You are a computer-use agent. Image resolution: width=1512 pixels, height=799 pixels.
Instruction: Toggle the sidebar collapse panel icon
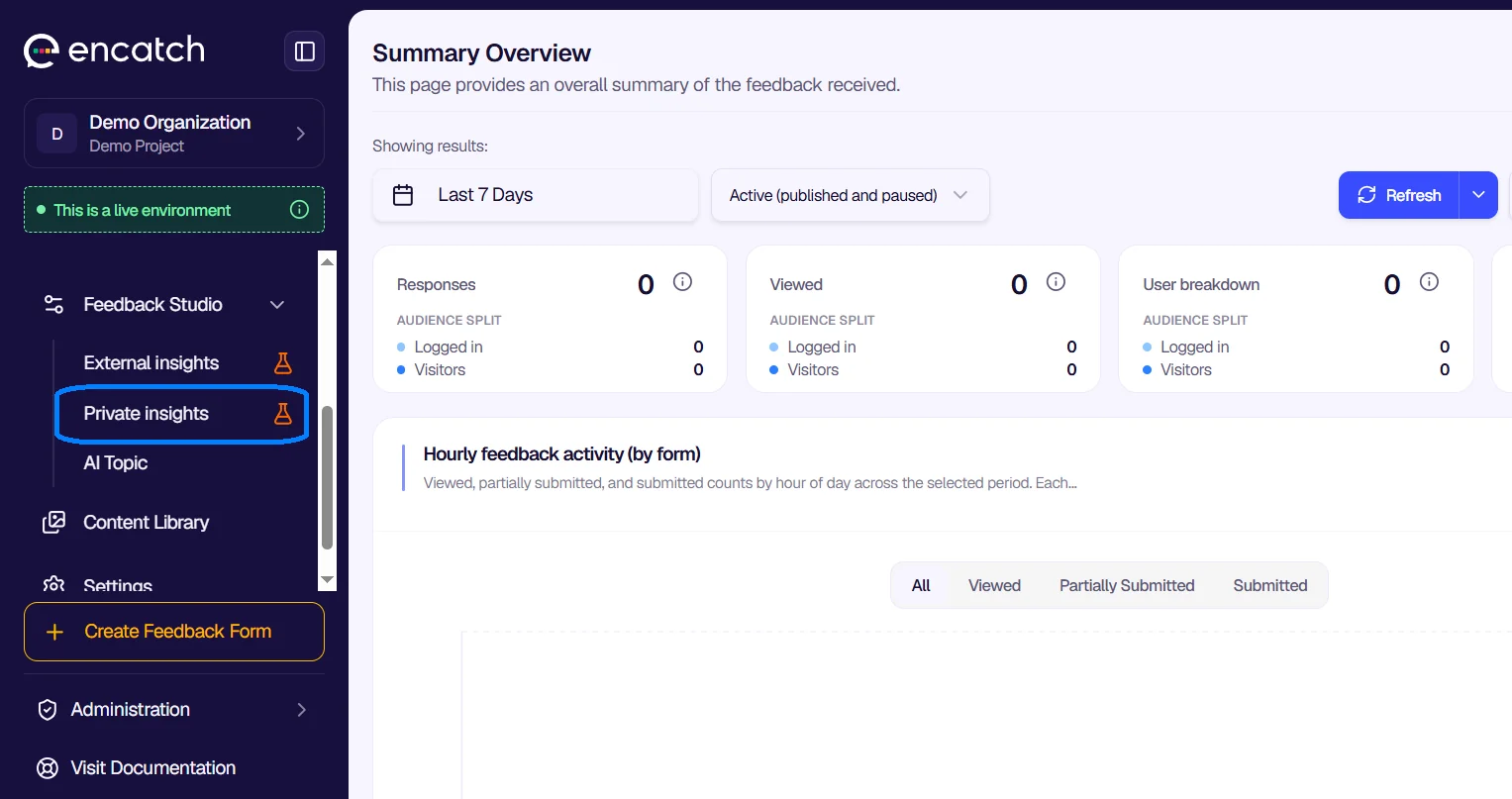coord(305,51)
